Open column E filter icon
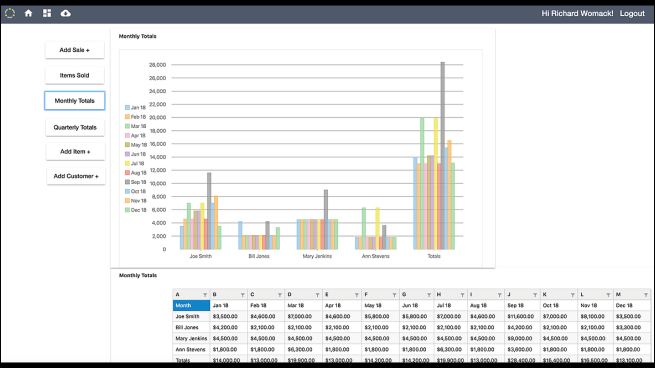 point(356,295)
